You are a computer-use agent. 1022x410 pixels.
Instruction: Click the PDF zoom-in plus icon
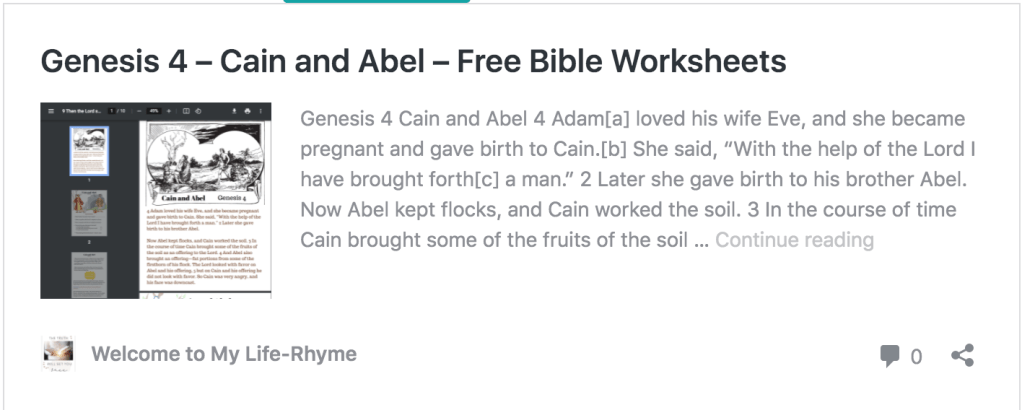point(169,111)
